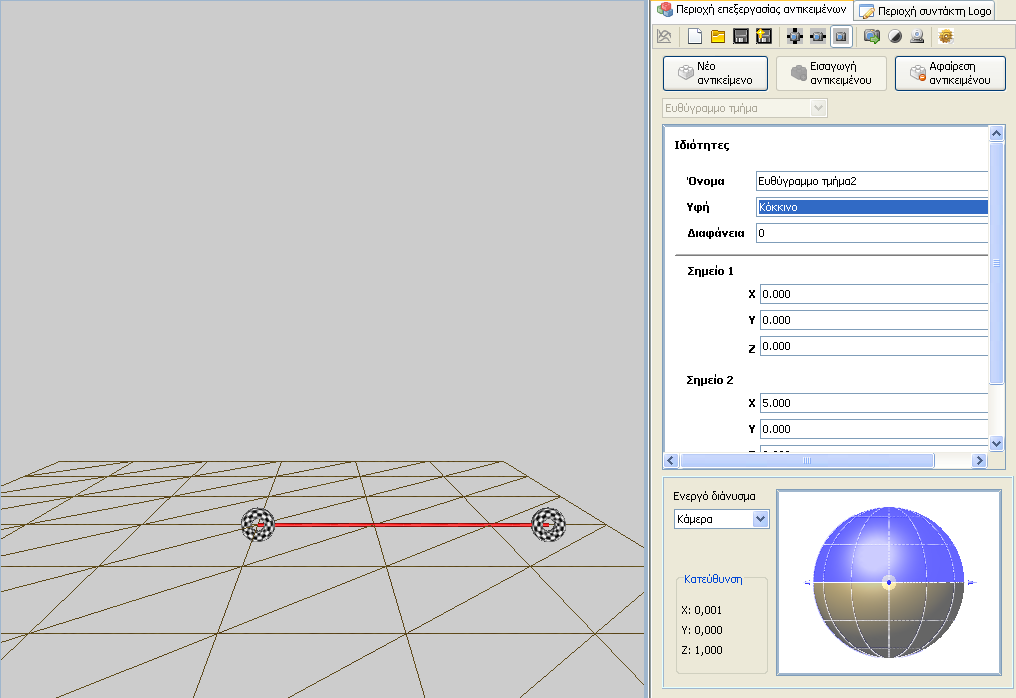The width and height of the screenshot is (1016, 698).
Task: Switch to Περιοχή επεξεργασίας αντικειμένων tab
Action: click(x=752, y=10)
